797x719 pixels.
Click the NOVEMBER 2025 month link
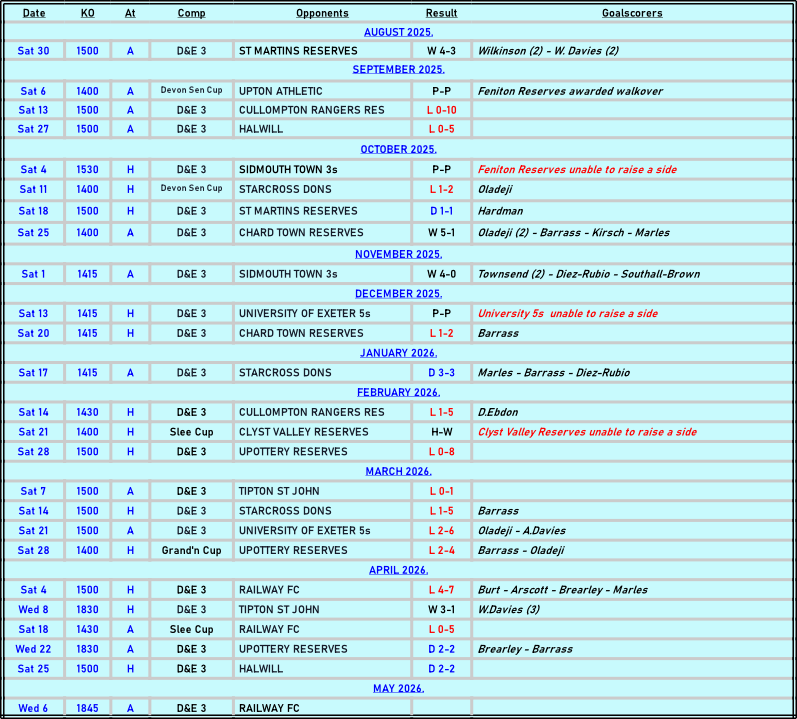(x=398, y=254)
